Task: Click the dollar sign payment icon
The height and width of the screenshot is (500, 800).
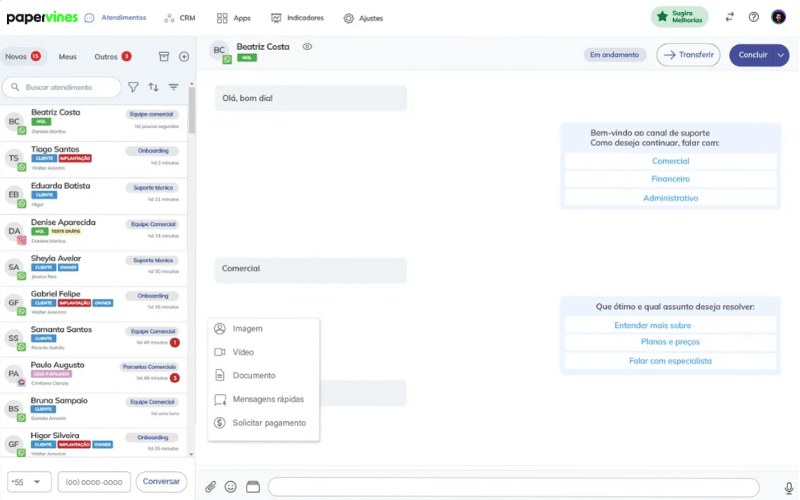Action: click(220, 422)
